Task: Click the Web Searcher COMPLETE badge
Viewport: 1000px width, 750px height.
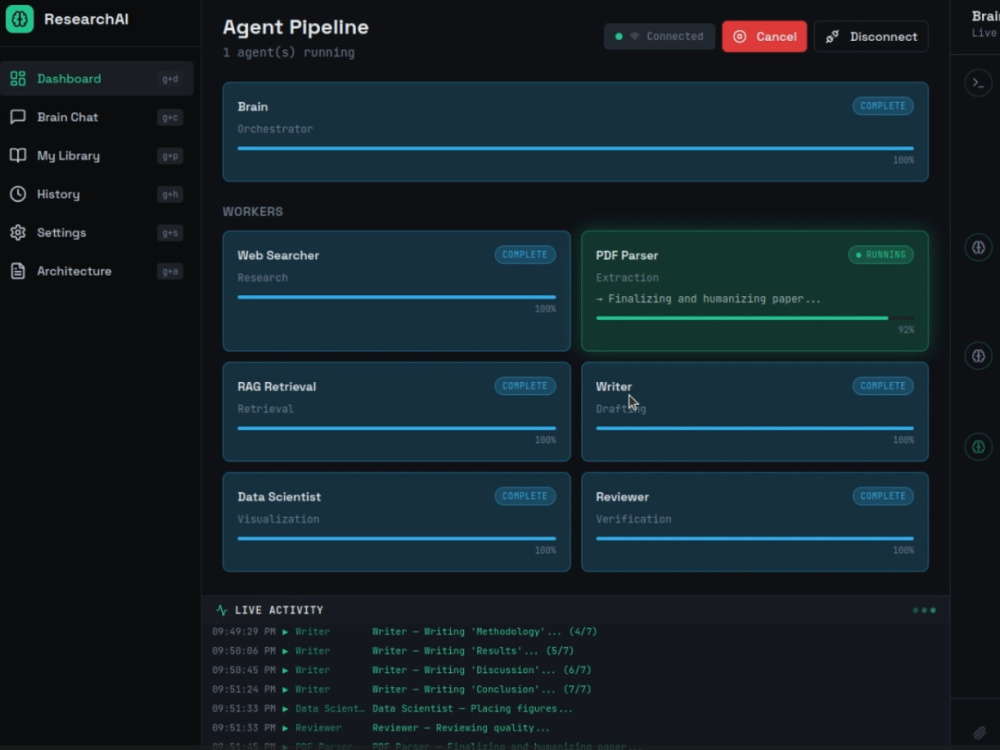Action: (525, 254)
